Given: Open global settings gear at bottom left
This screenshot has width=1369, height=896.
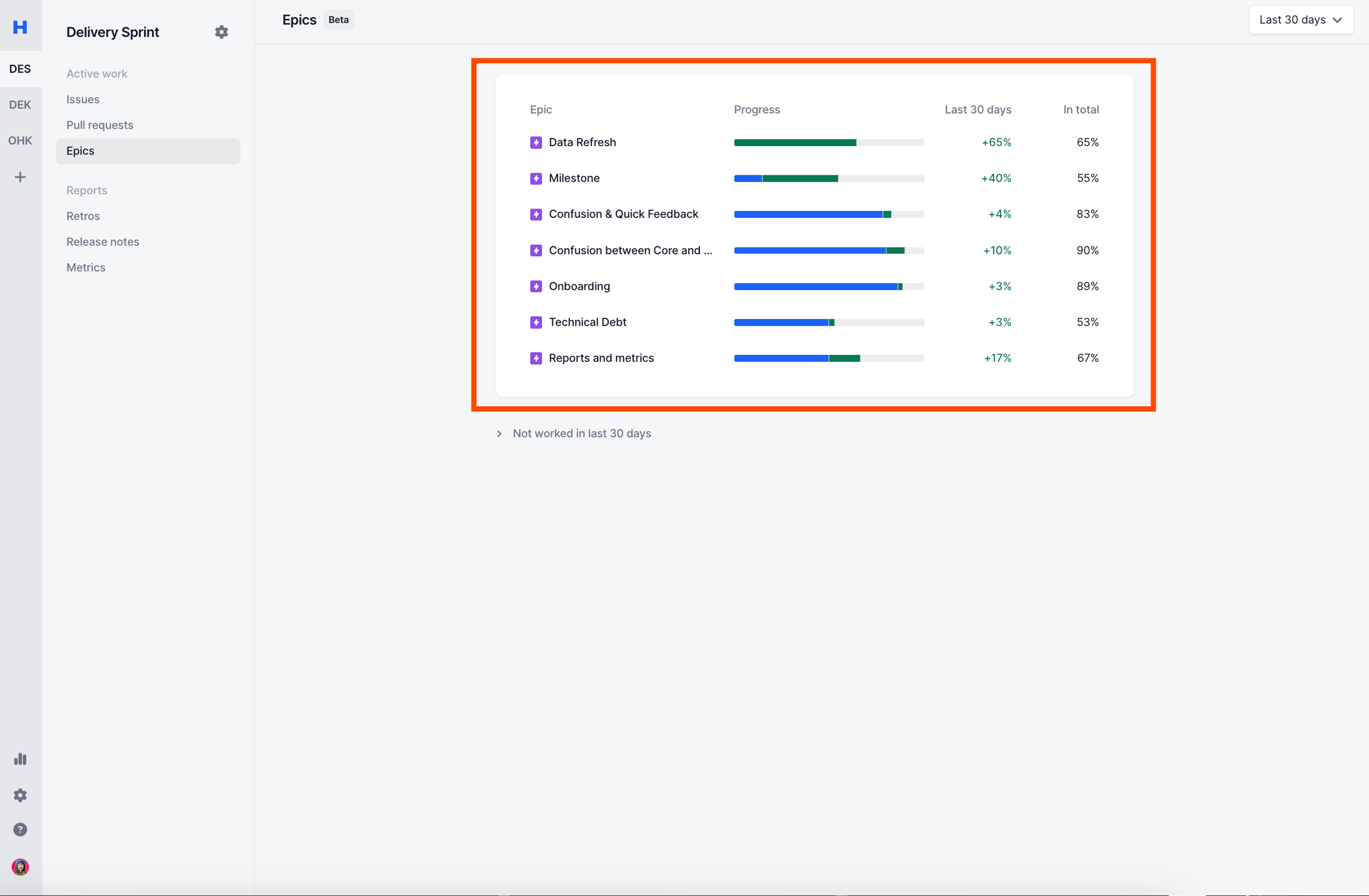Looking at the screenshot, I should click(x=20, y=795).
